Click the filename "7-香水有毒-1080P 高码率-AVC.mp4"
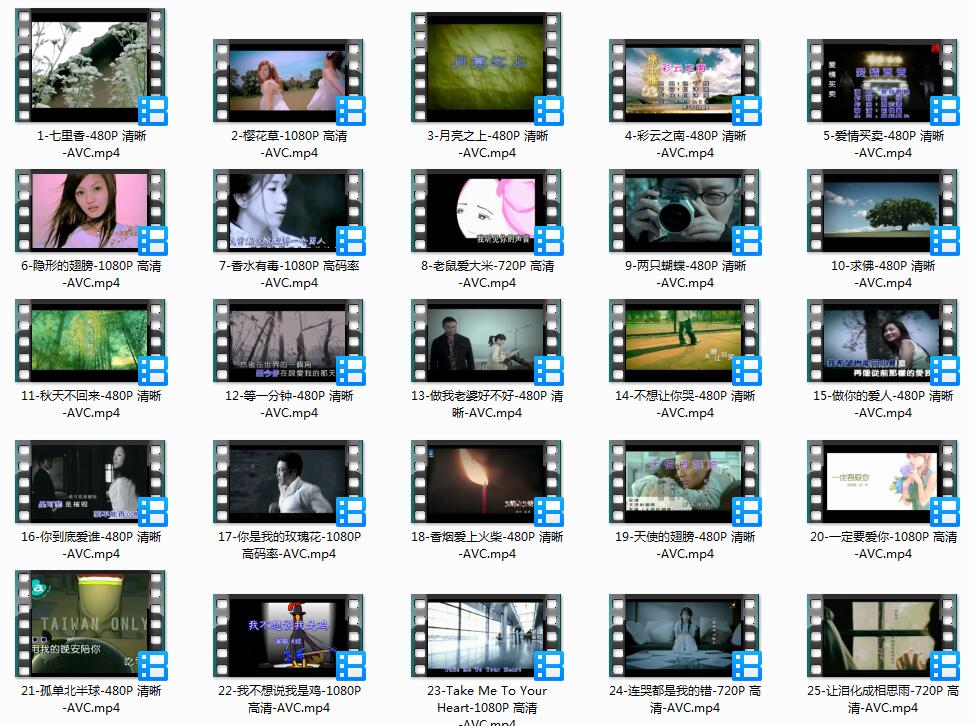The image size is (975, 726). (289, 274)
